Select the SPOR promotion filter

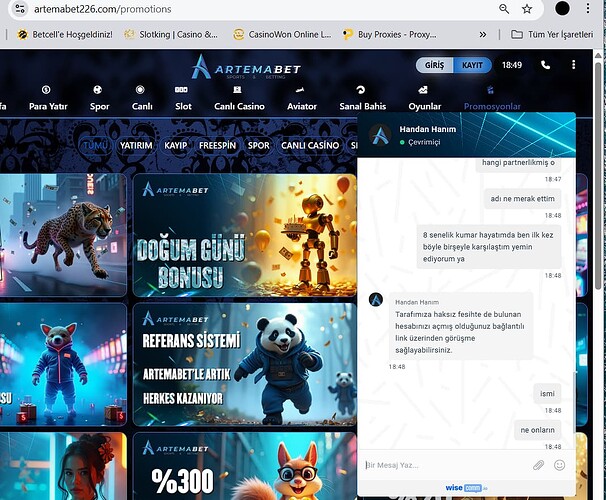tap(259, 145)
